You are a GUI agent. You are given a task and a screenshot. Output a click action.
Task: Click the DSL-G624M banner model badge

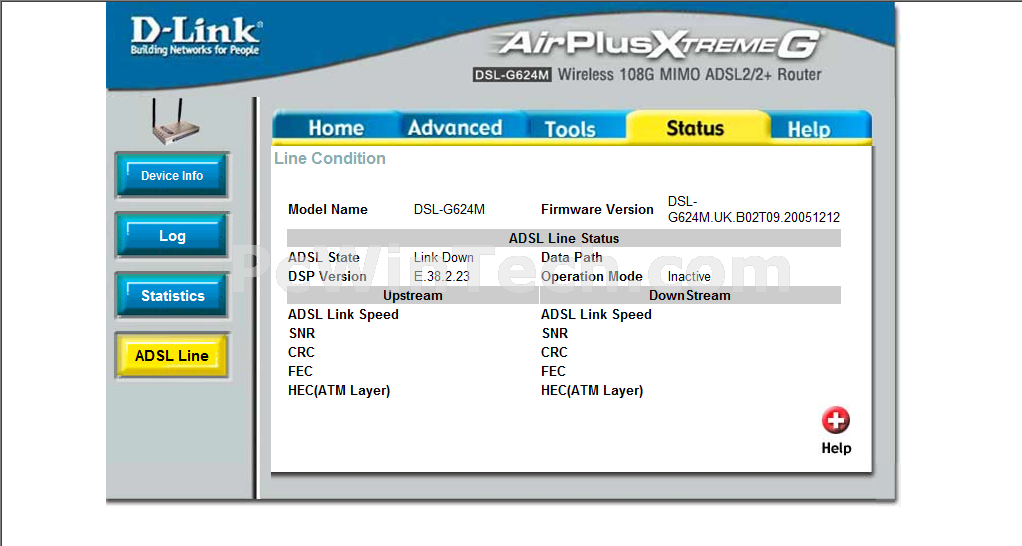512,75
